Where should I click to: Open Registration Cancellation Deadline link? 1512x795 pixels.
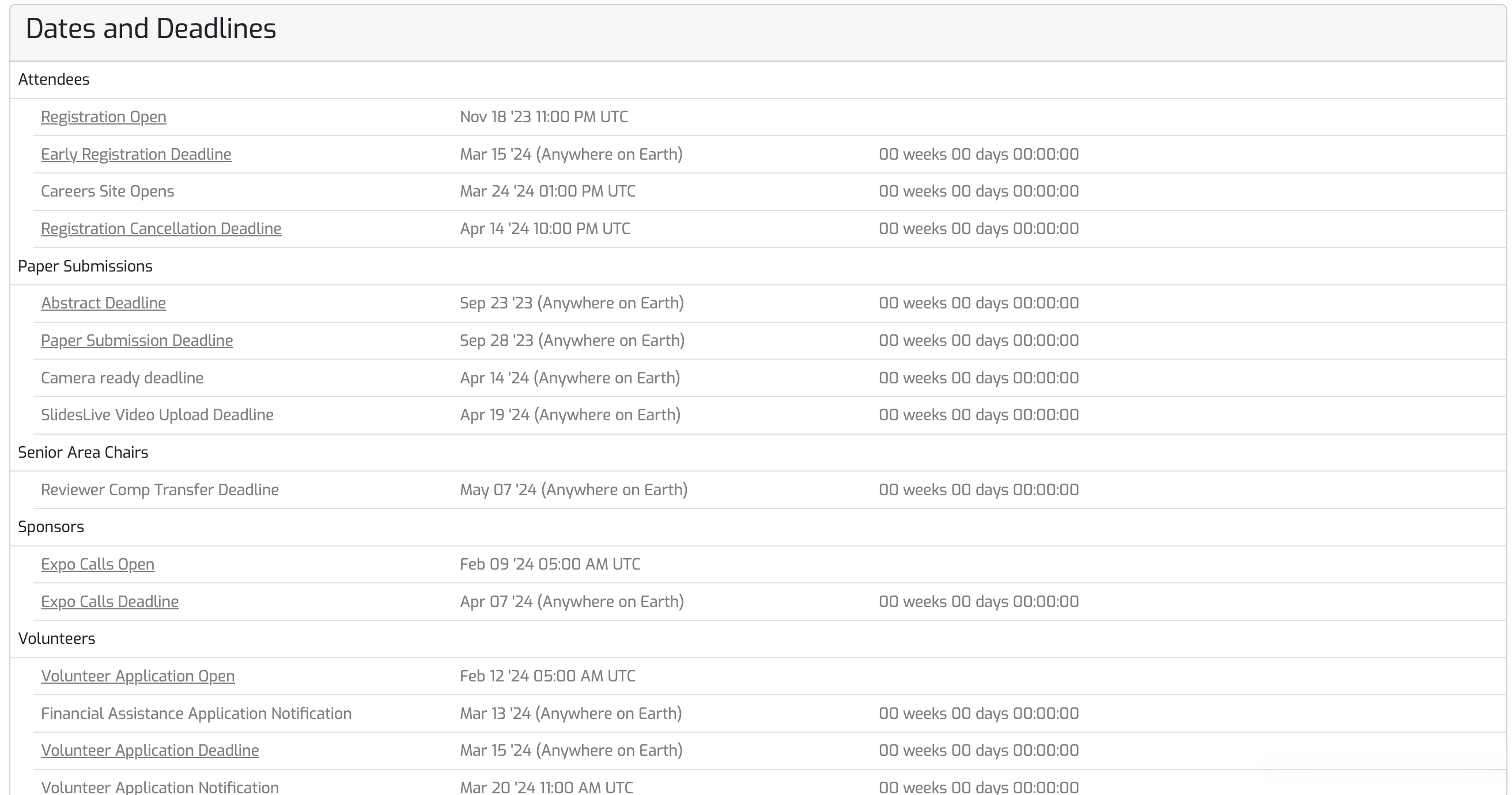point(161,228)
